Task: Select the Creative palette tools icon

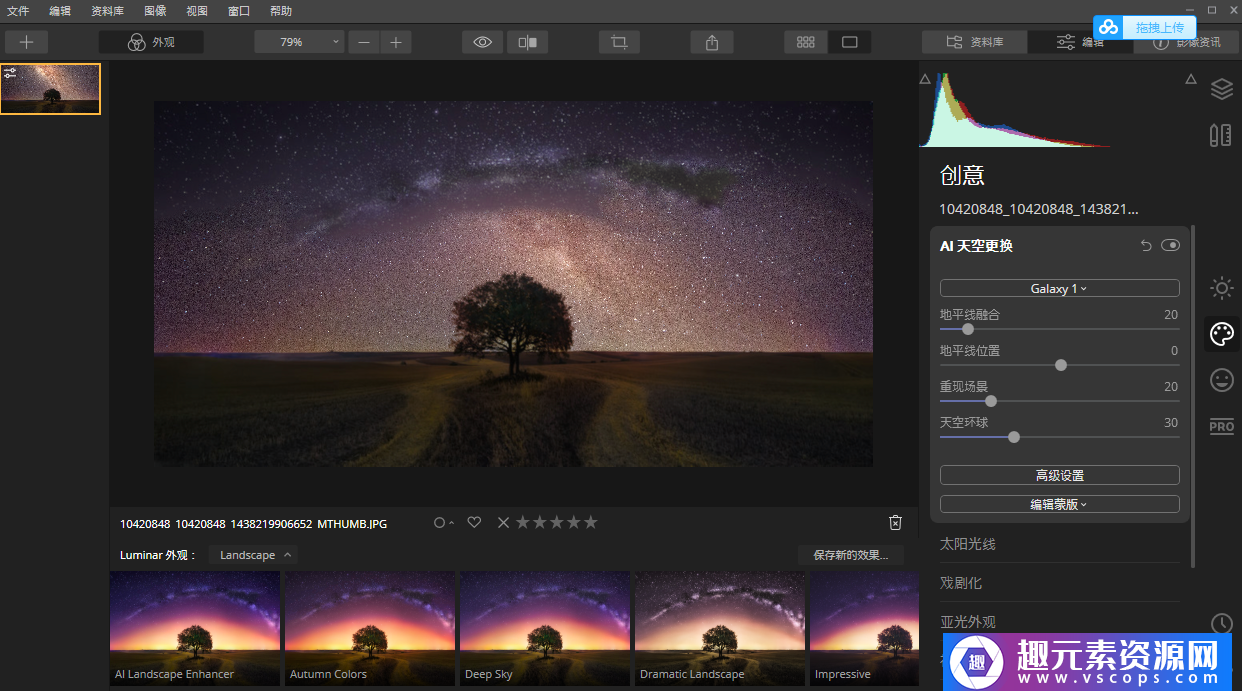Action: 1221,334
